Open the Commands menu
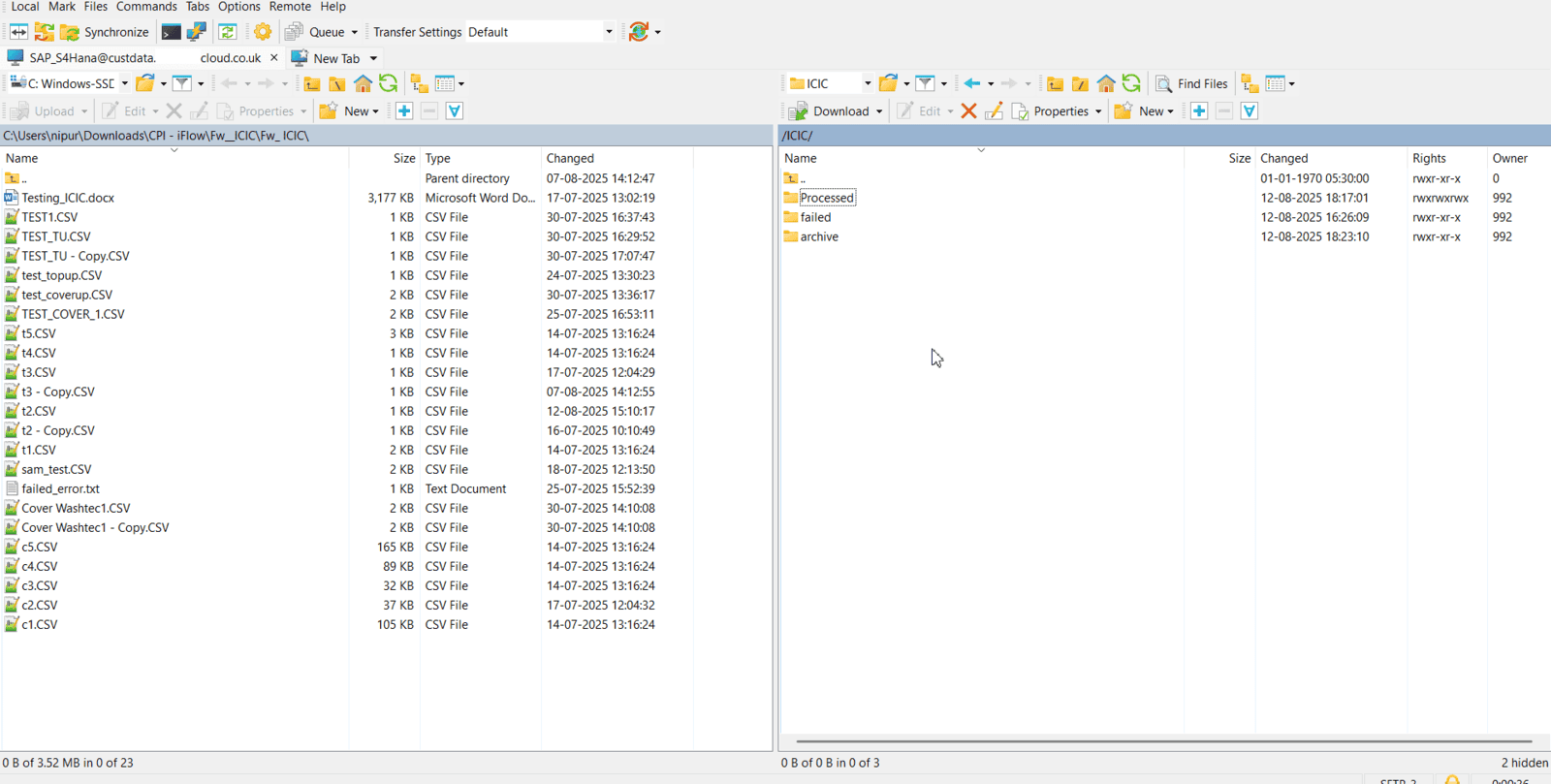Image resolution: width=1551 pixels, height=784 pixels. click(x=146, y=7)
